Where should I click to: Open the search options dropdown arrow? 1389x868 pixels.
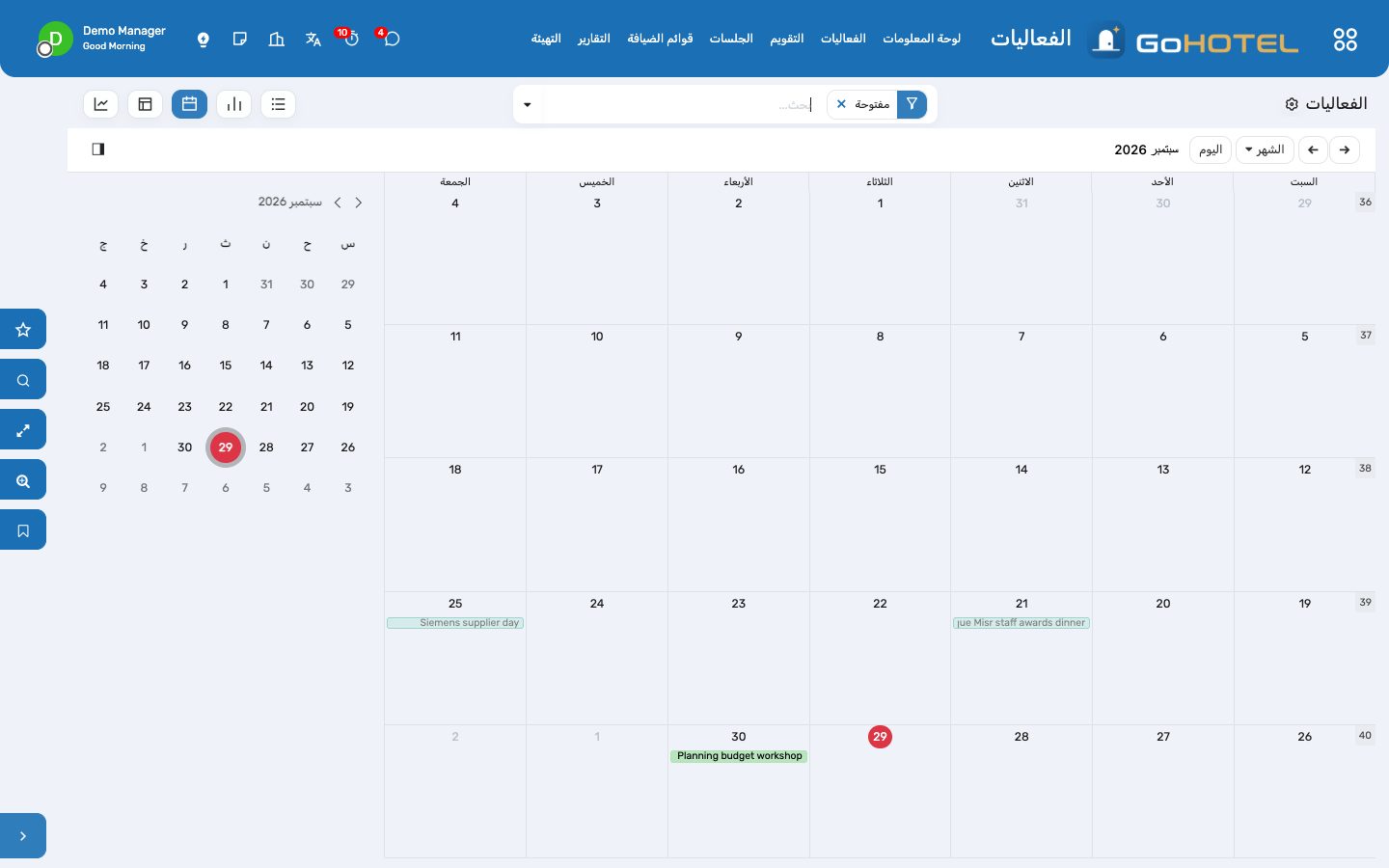pos(528,104)
